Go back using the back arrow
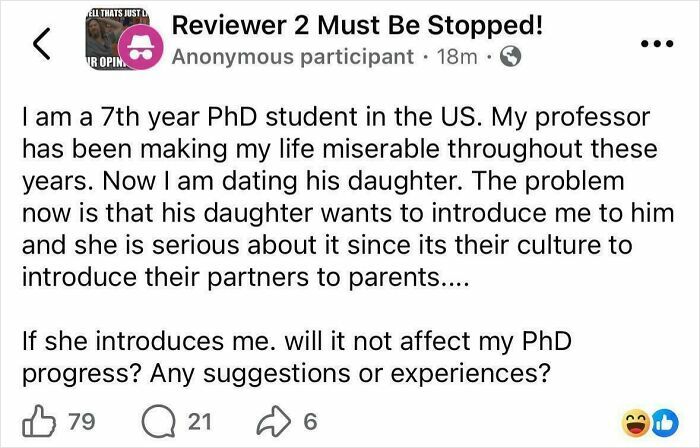Image resolution: width=700 pixels, height=448 pixels. coord(43,44)
